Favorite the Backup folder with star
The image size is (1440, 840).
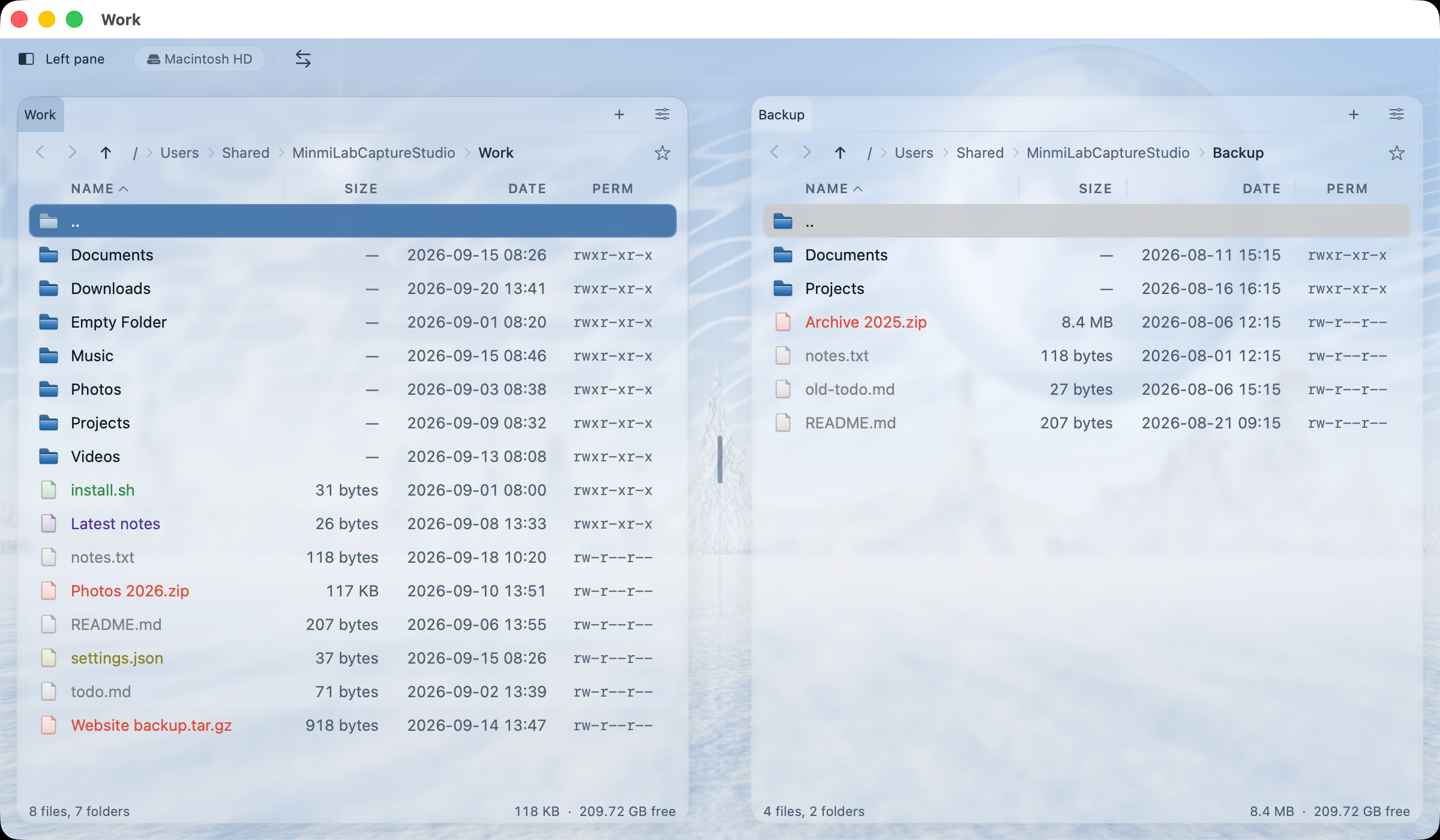(1397, 153)
